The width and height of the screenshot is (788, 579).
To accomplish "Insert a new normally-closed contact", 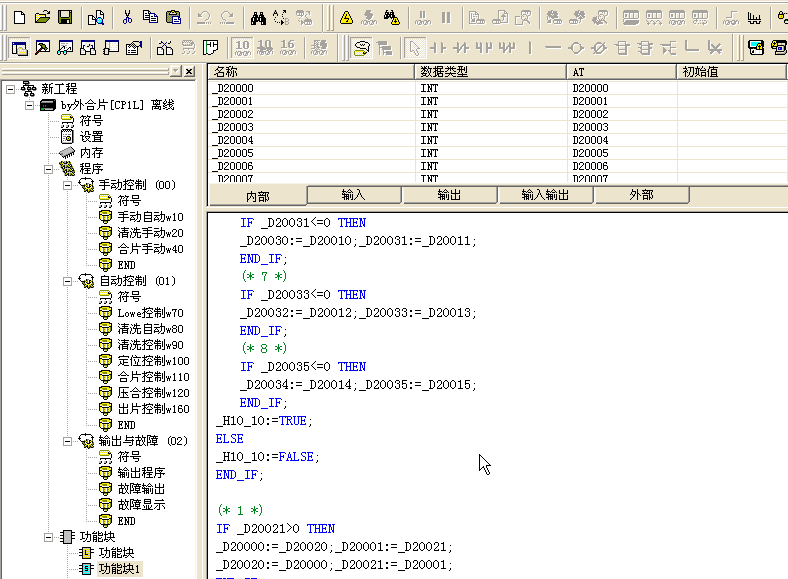I will [461, 48].
